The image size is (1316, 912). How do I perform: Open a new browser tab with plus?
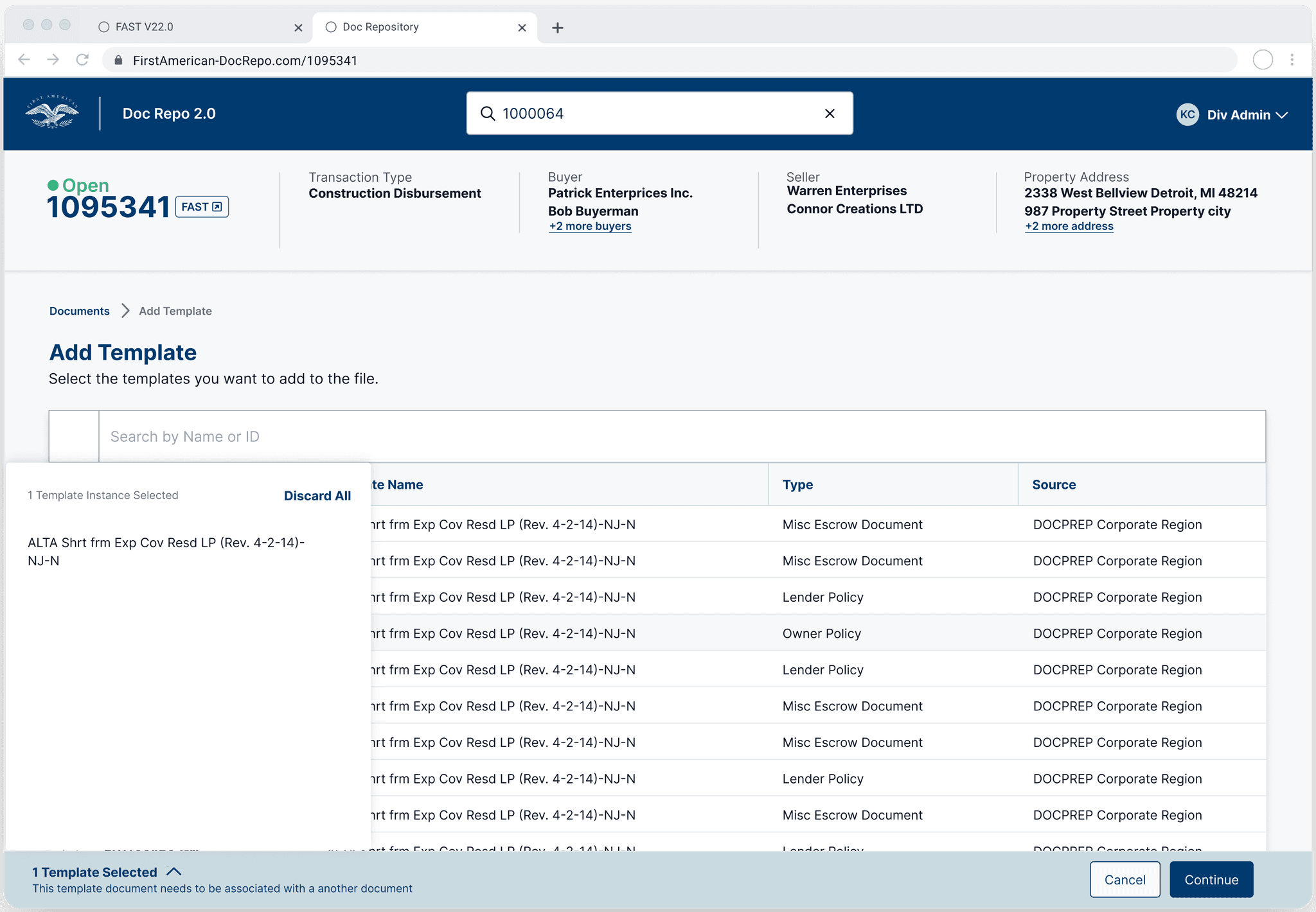click(558, 28)
